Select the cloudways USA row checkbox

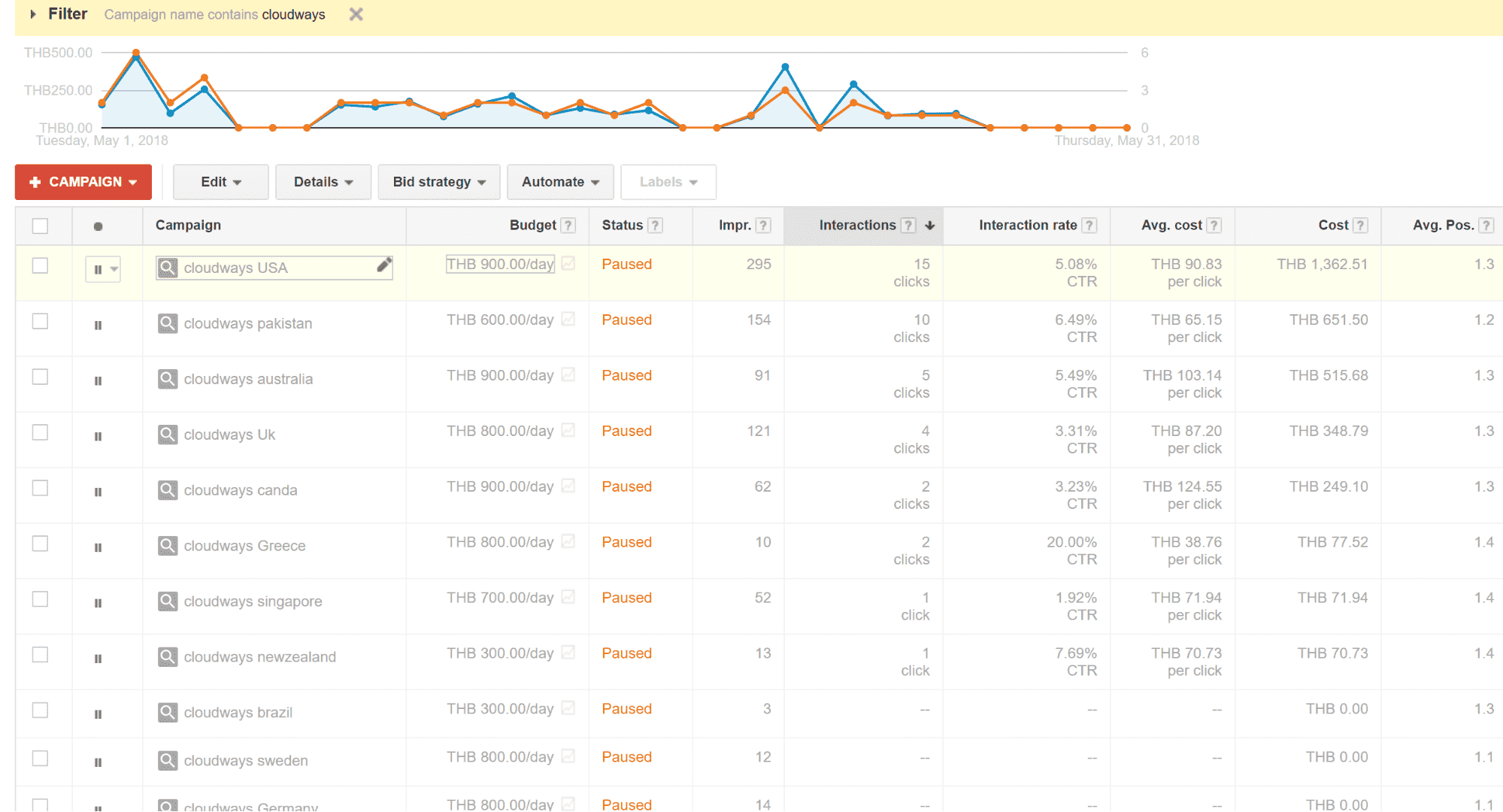click(41, 265)
